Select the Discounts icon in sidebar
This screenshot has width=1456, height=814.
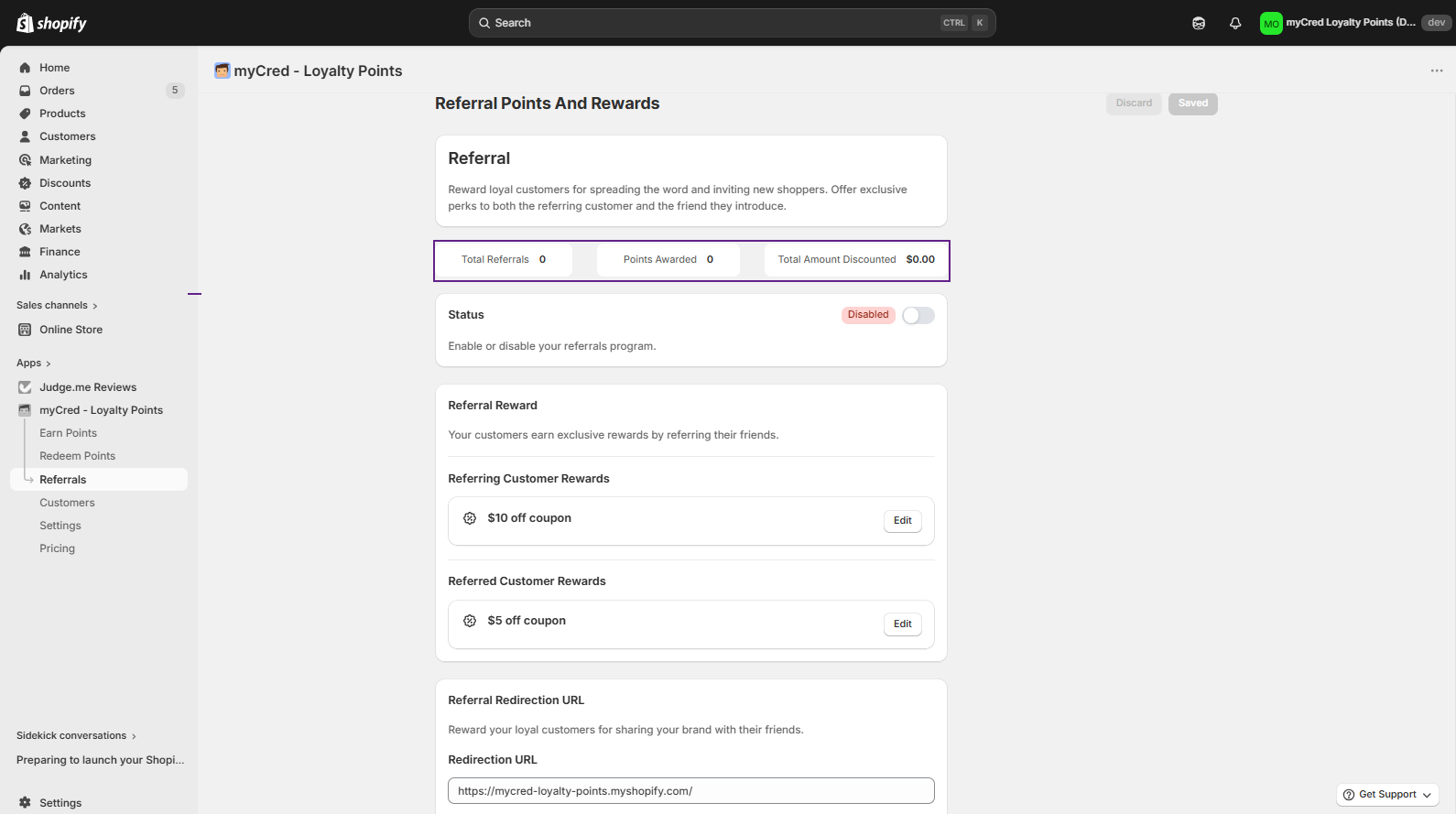tap(25, 183)
